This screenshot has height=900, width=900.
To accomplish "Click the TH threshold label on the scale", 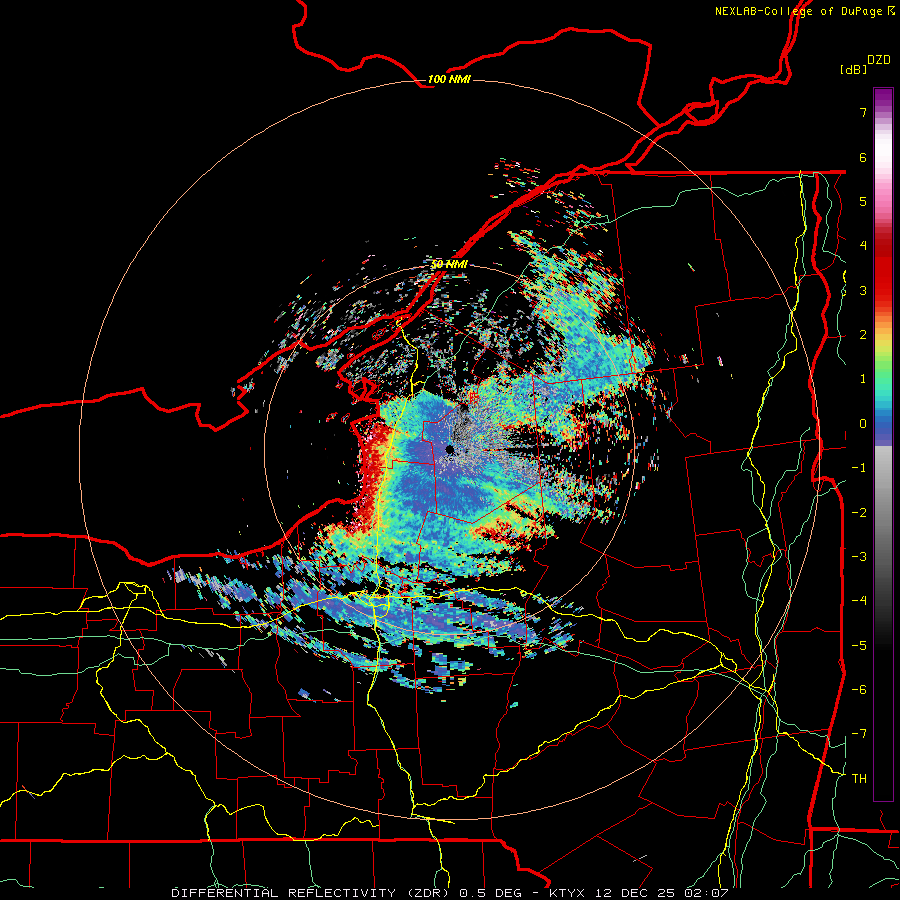I will coord(859,779).
